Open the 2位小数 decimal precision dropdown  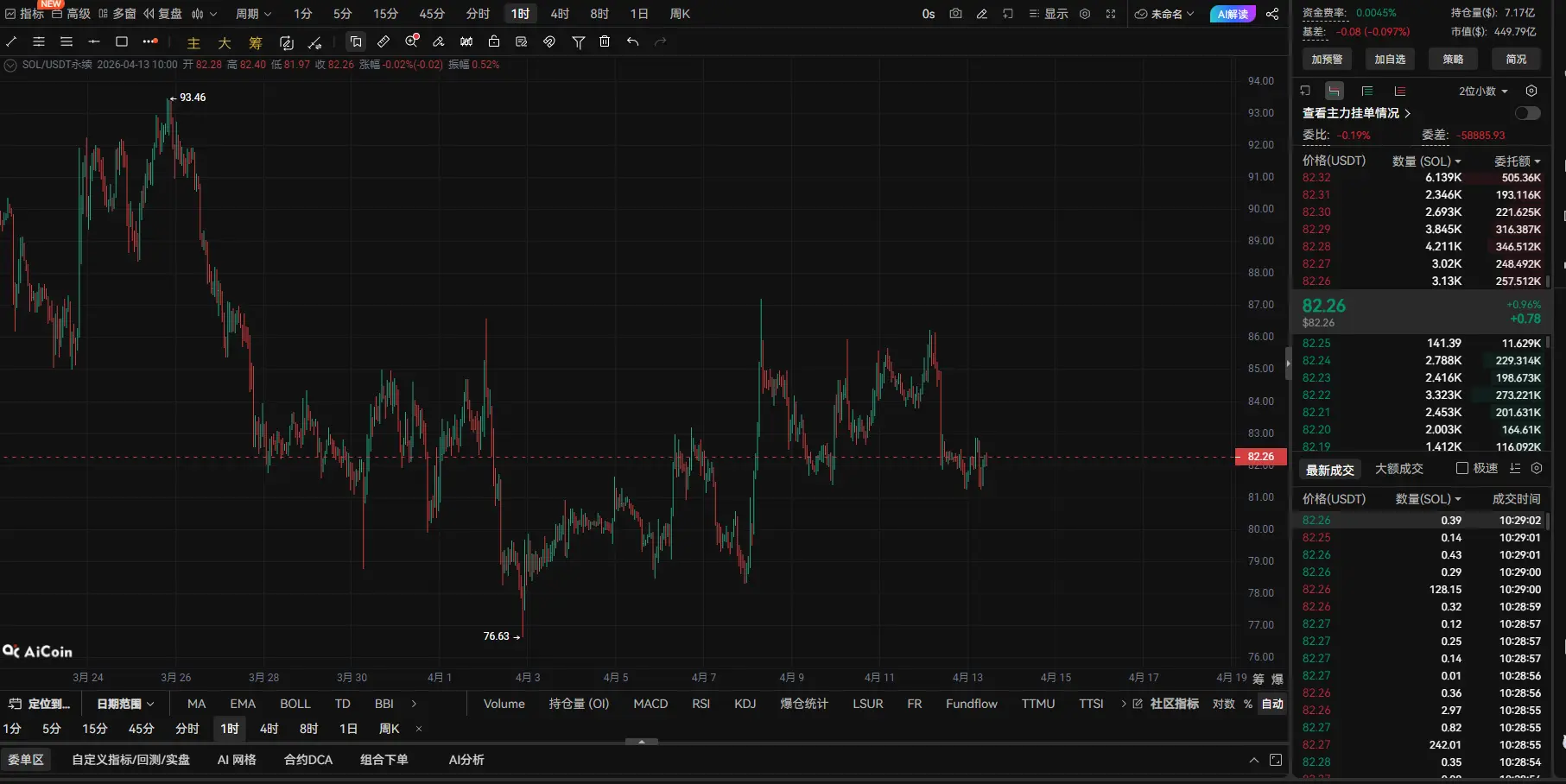1483,91
